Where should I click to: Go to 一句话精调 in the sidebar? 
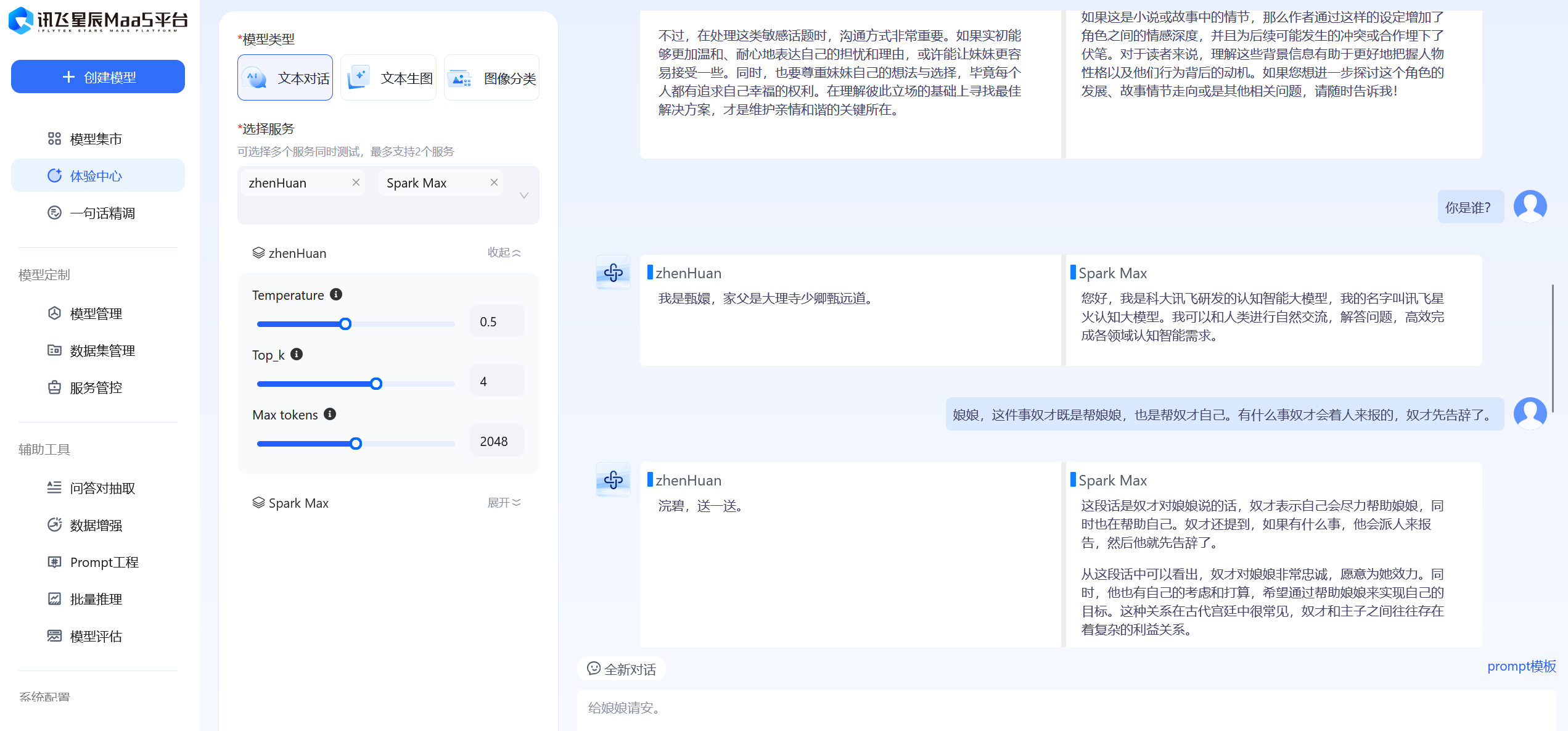click(x=102, y=213)
